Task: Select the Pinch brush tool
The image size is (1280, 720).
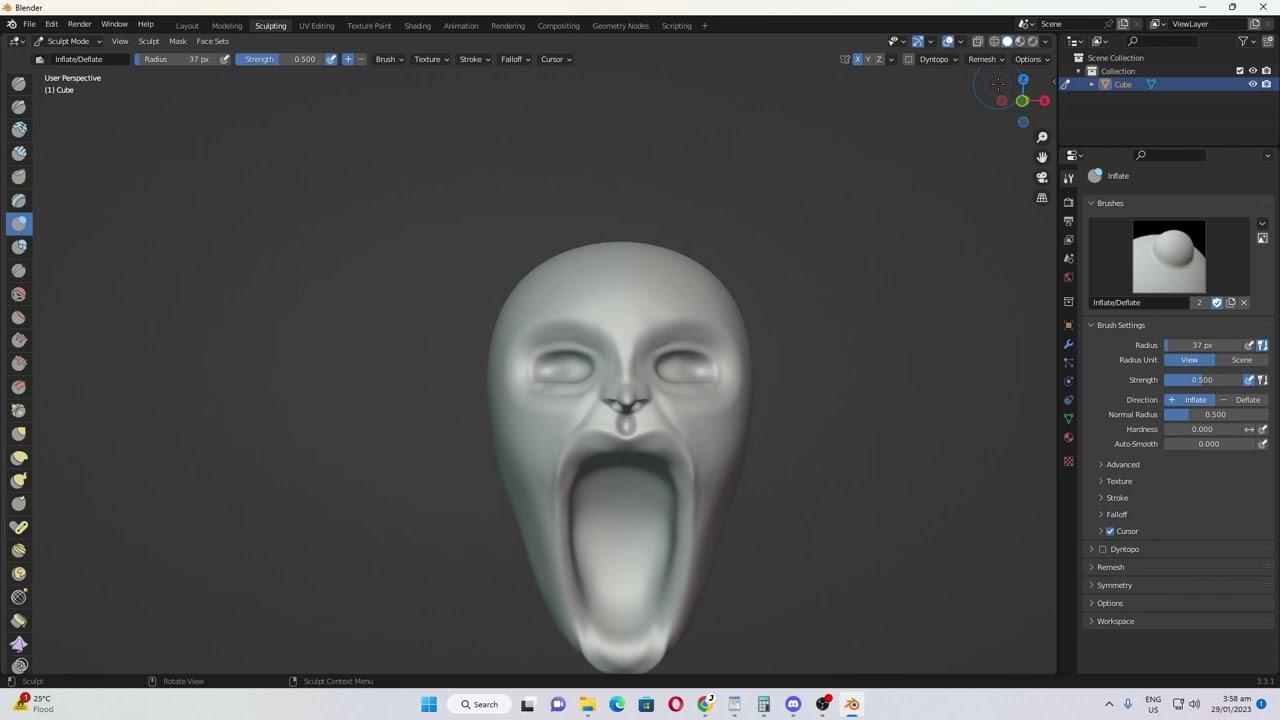Action: pyautogui.click(x=19, y=410)
